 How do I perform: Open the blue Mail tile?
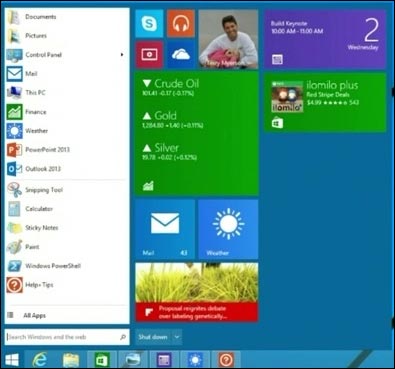(x=165, y=229)
